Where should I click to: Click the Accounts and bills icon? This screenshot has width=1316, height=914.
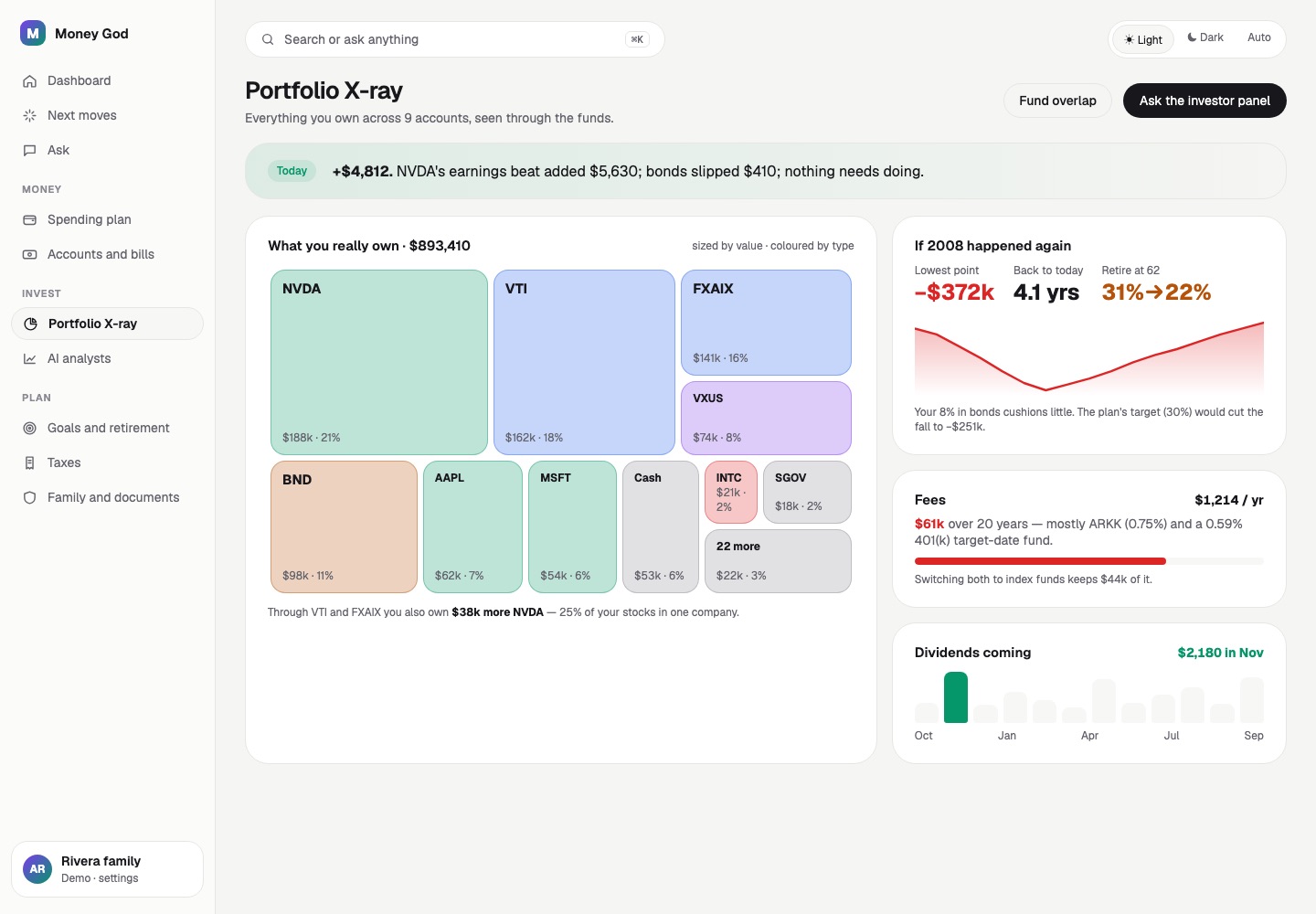(29, 254)
